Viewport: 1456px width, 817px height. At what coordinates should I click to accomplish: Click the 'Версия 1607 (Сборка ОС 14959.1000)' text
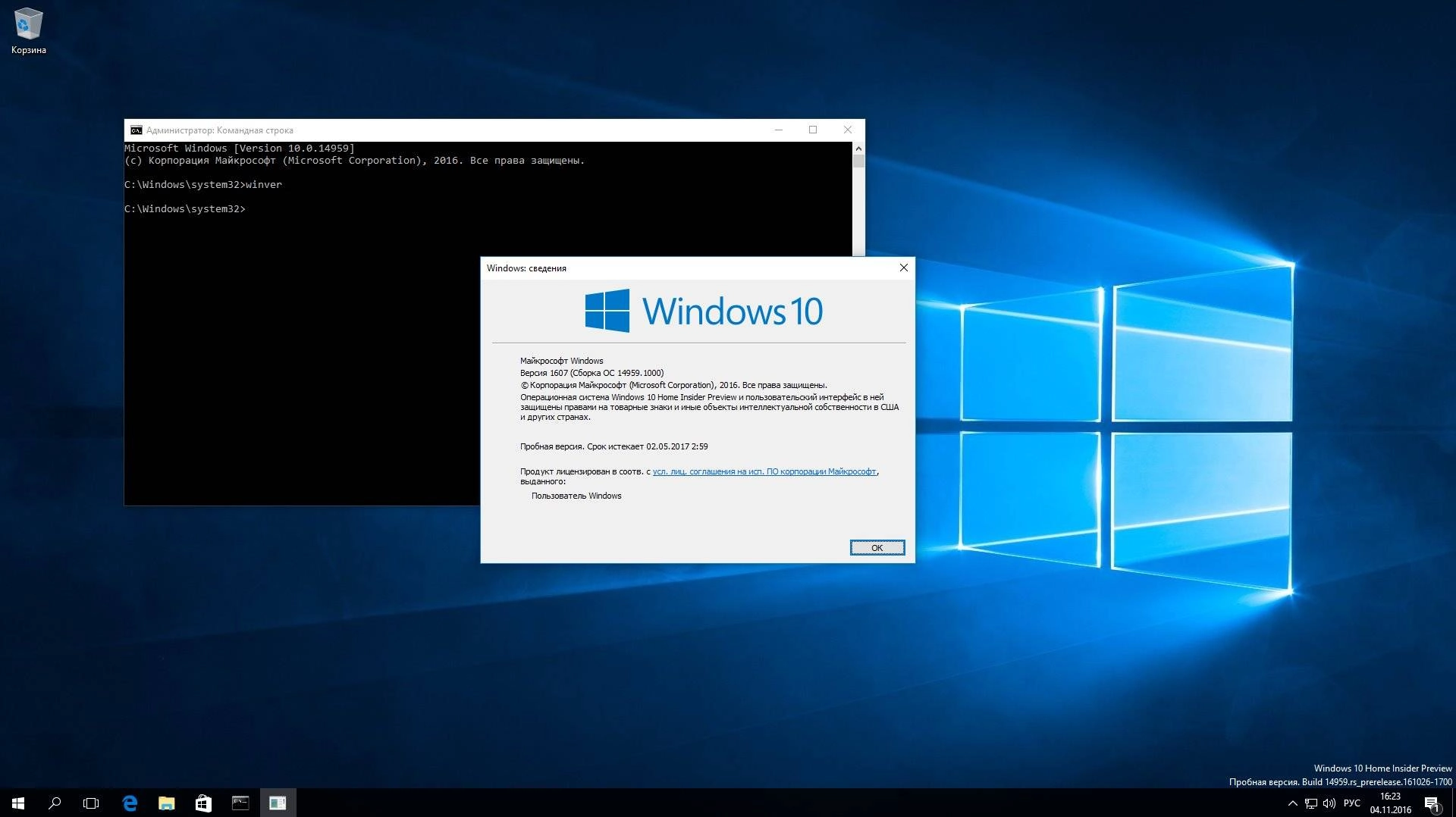coord(591,373)
